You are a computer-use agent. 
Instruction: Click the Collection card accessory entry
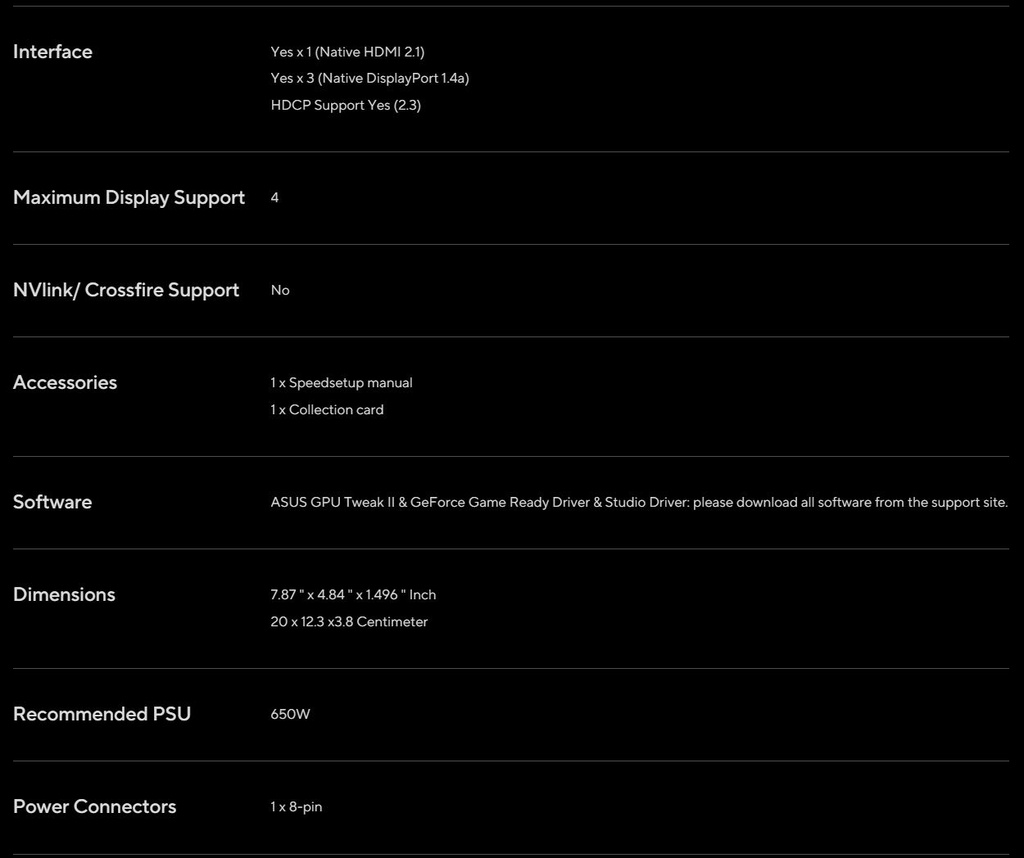(x=327, y=410)
